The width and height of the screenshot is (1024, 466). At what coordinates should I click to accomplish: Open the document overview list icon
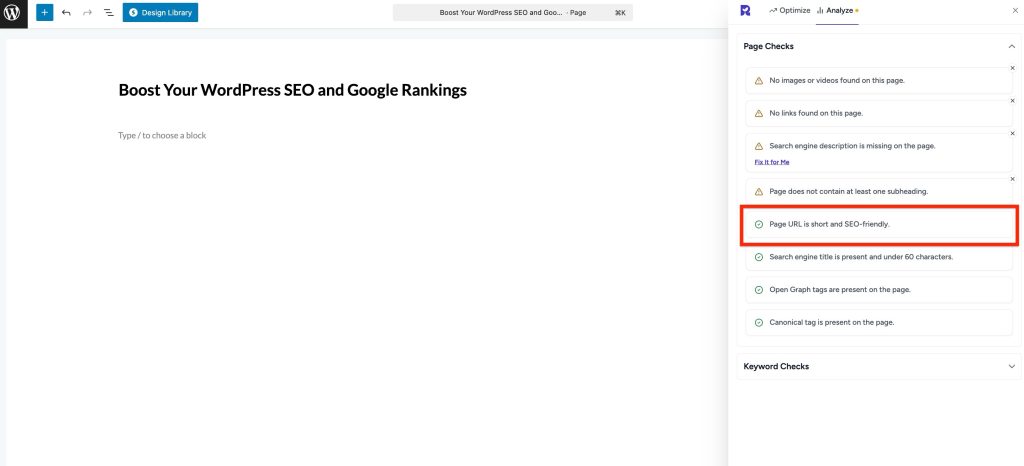[108, 13]
